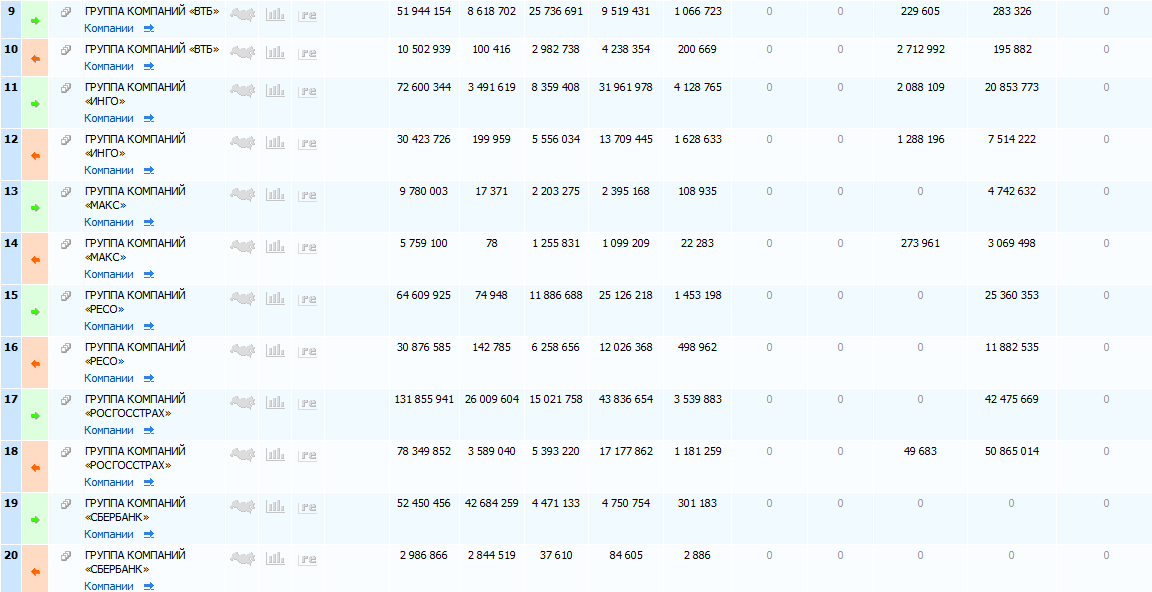Click row number 13 cell
The height and width of the screenshot is (592, 1152).
click(x=11, y=206)
